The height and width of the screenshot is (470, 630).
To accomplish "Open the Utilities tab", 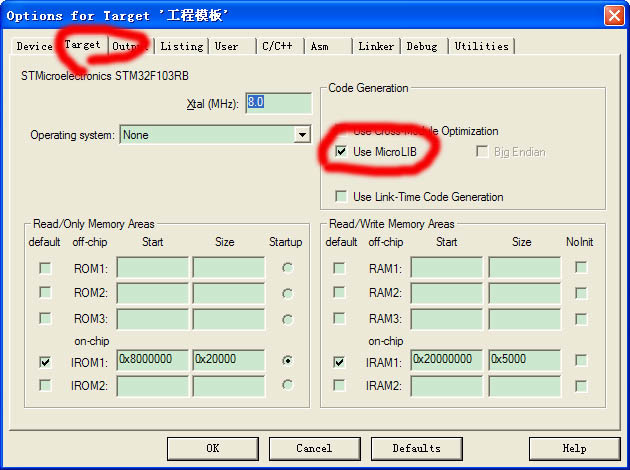I will [x=481, y=46].
